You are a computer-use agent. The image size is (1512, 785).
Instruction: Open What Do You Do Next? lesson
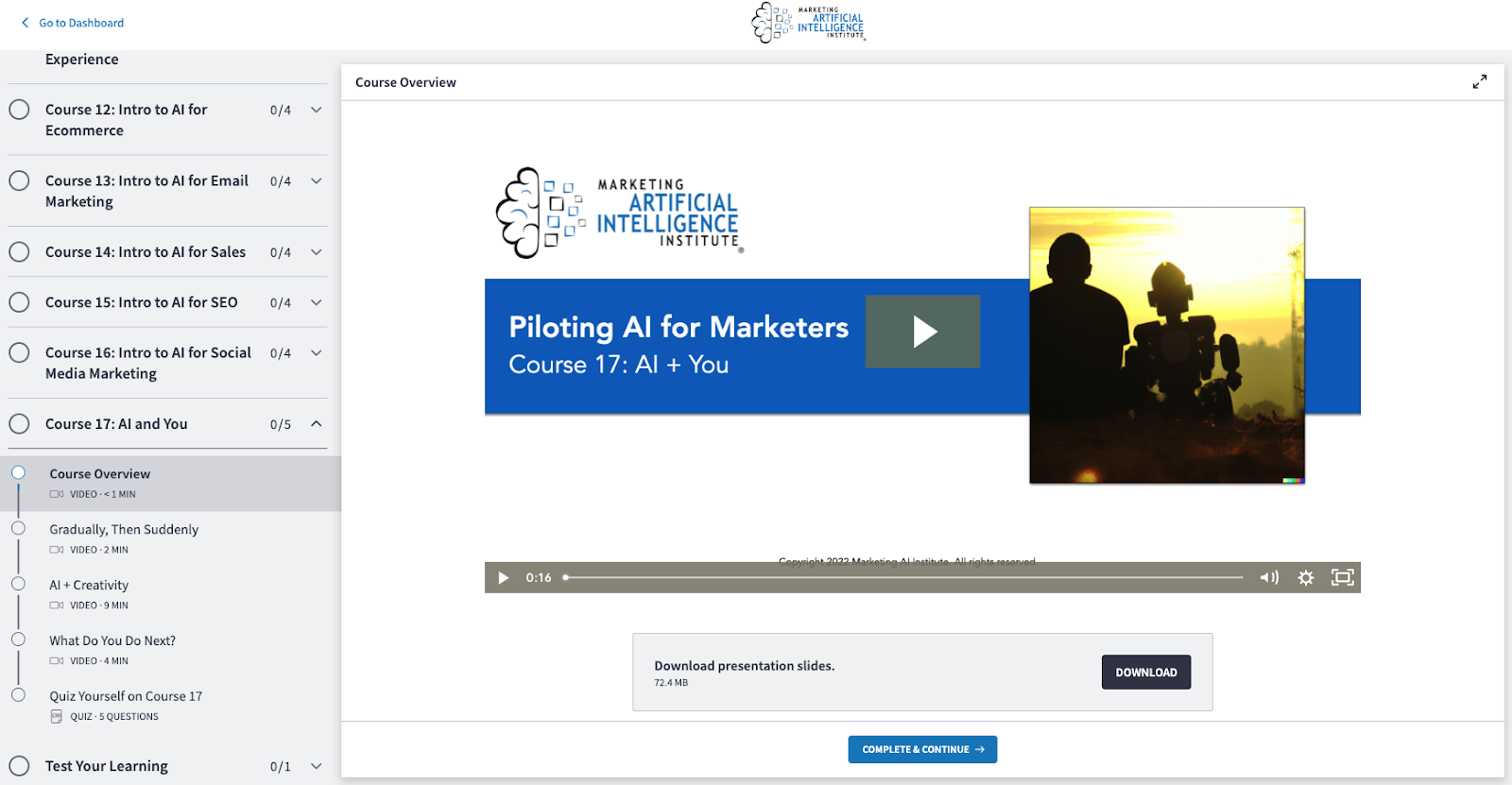[x=112, y=640]
